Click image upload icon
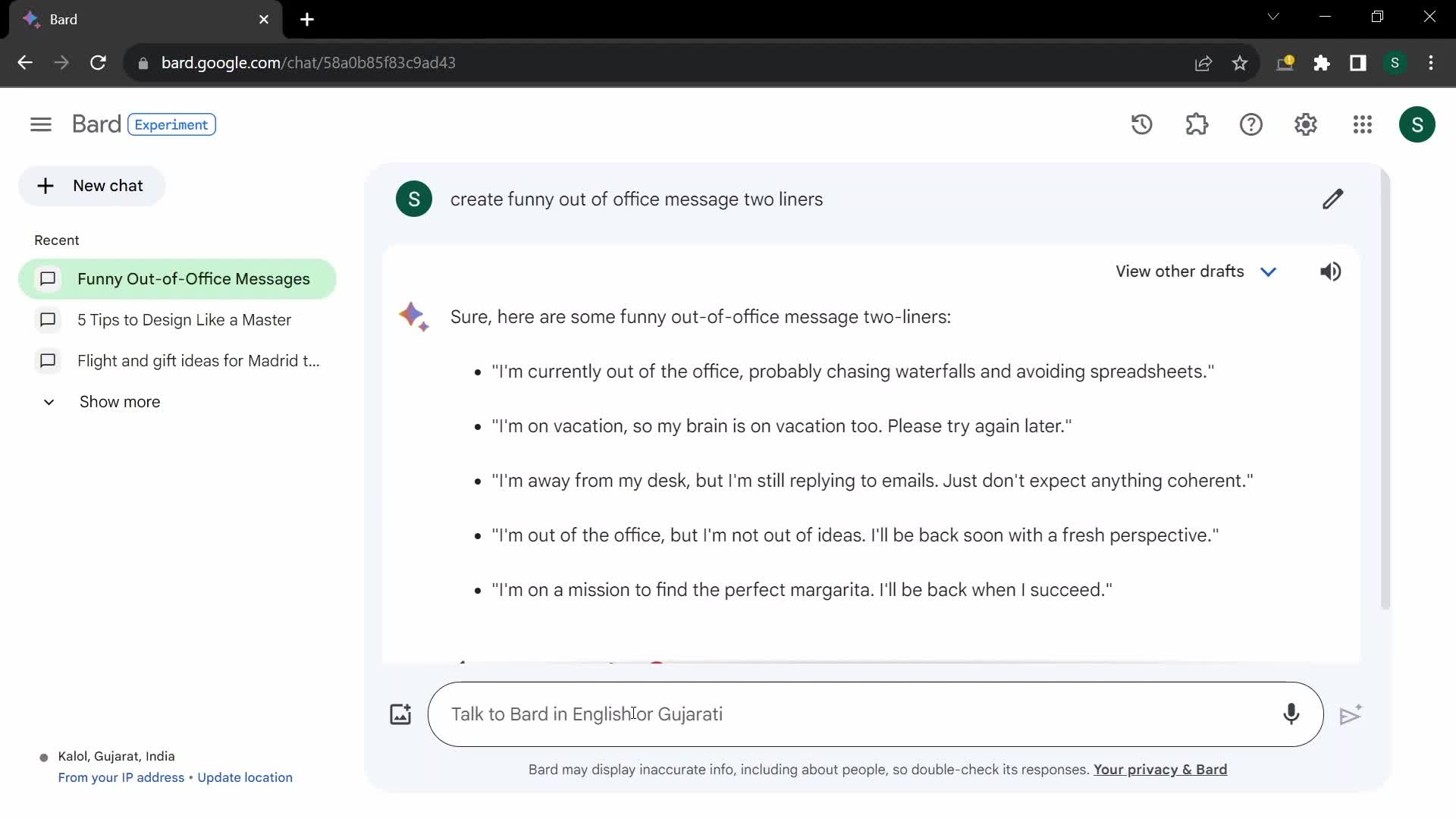Image resolution: width=1456 pixels, height=819 pixels. [399, 713]
